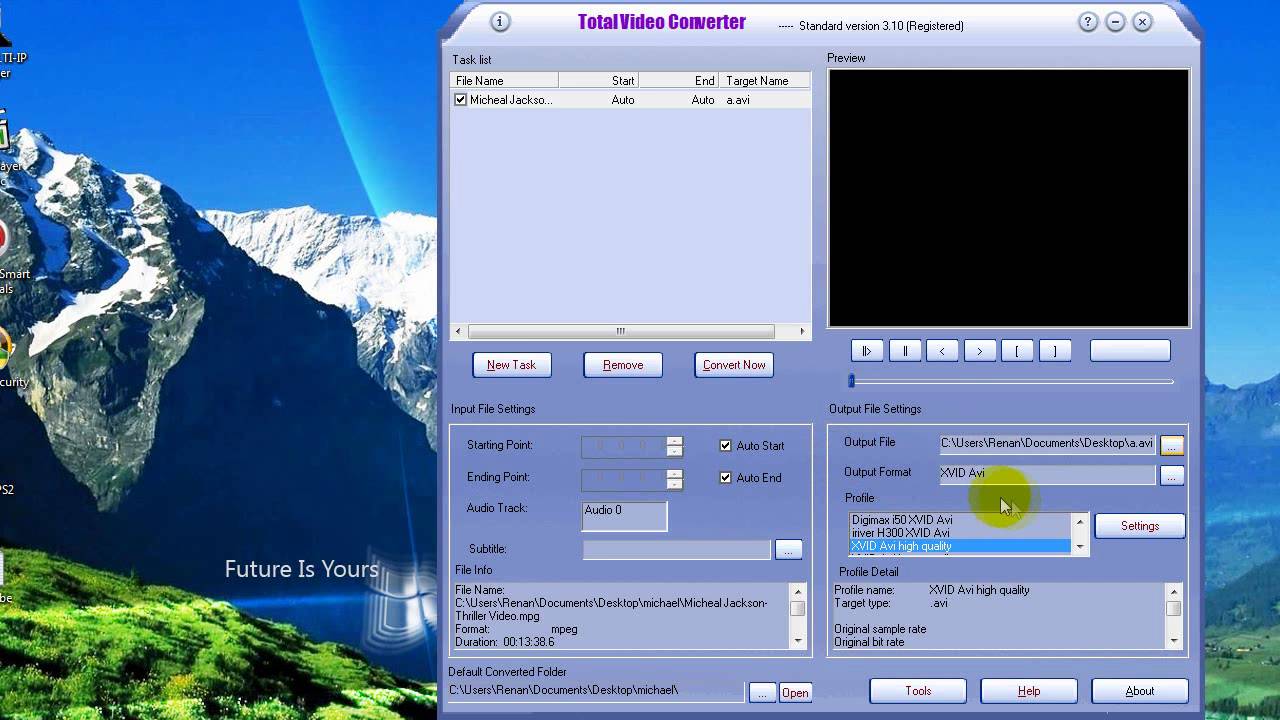Browse for a subtitle file
Image resolution: width=1280 pixels, height=720 pixels.
tap(788, 549)
